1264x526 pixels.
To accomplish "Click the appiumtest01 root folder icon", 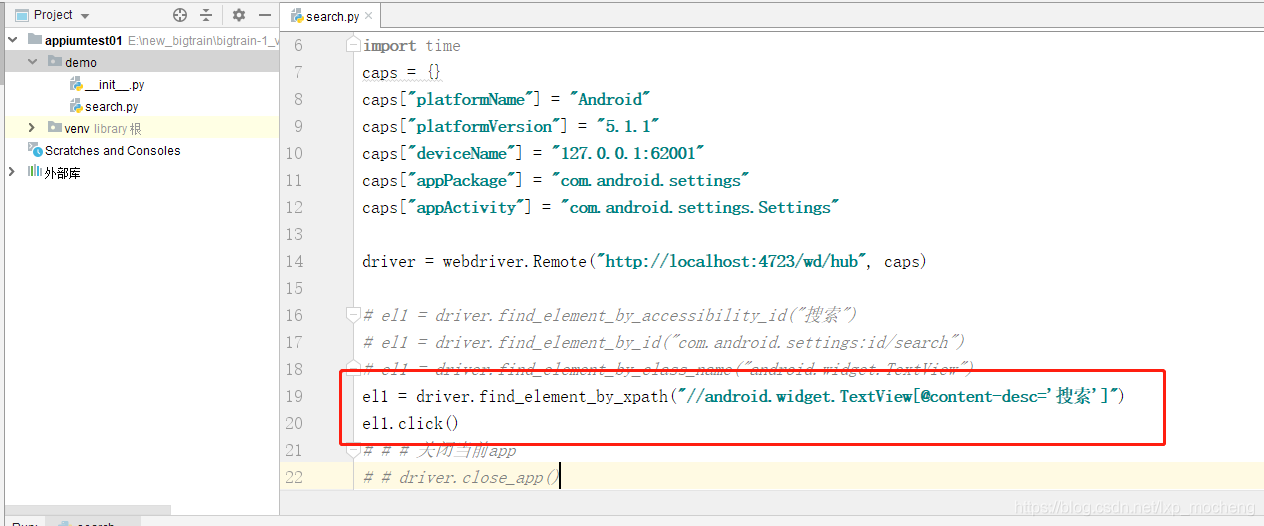I will tap(35, 40).
